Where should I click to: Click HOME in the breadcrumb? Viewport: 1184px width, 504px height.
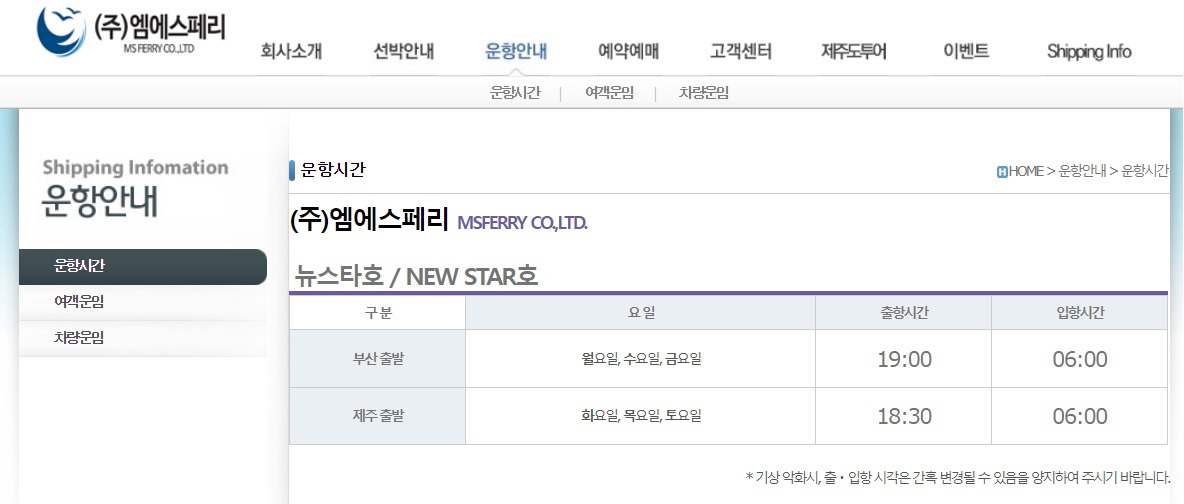(1026, 172)
